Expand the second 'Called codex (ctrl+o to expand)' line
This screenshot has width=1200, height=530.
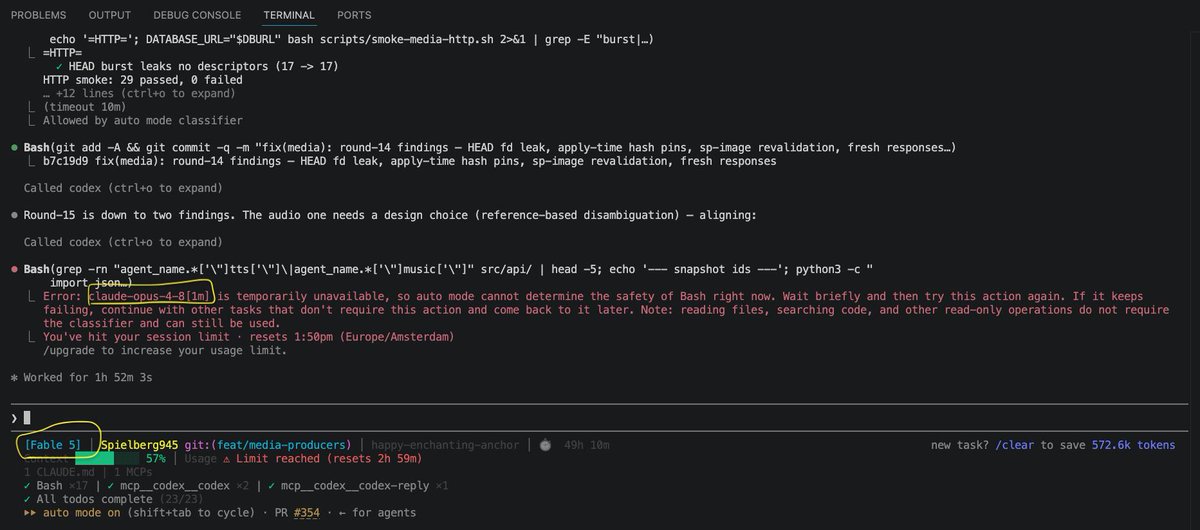tap(123, 242)
